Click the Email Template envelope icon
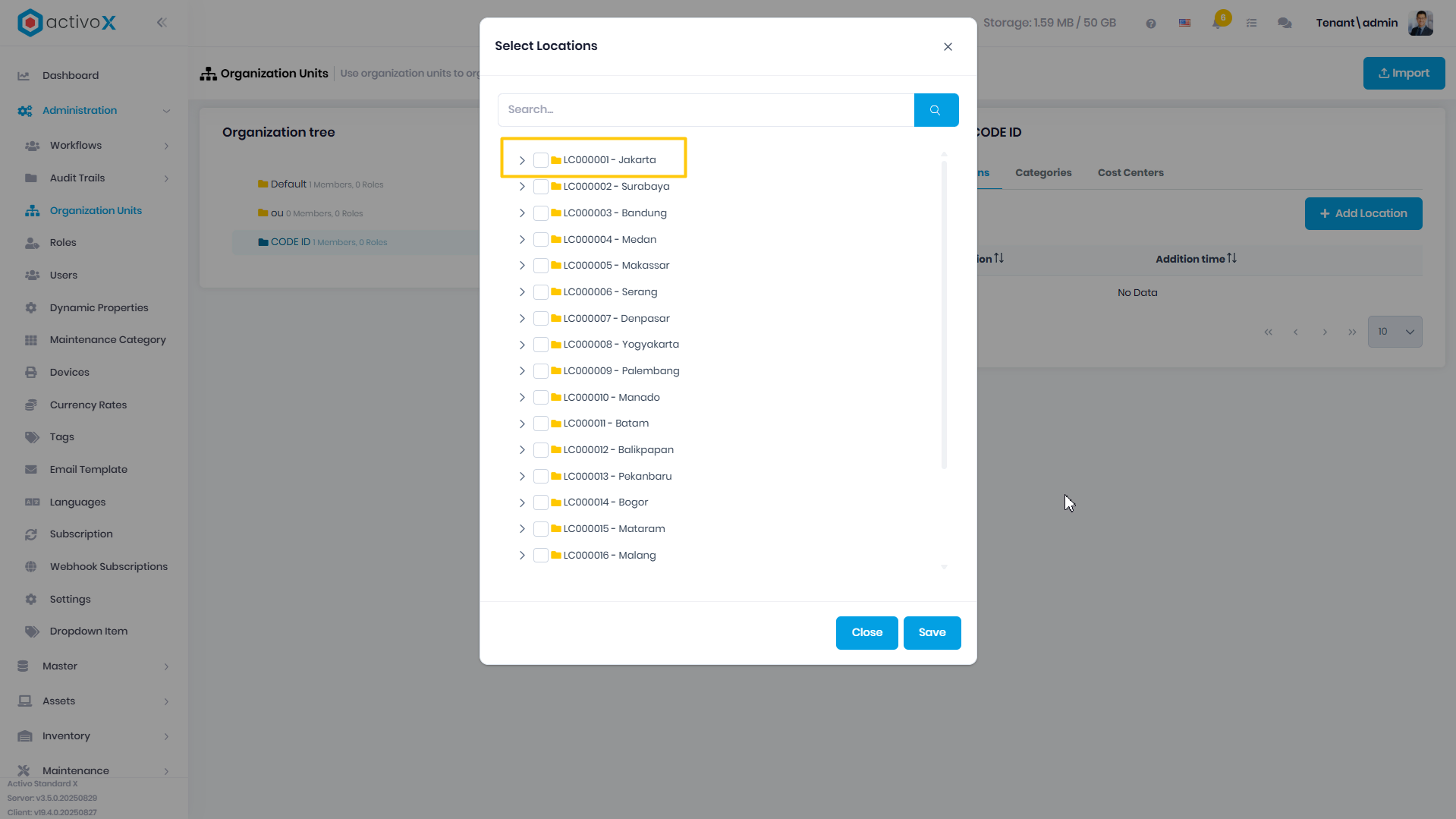1456x819 pixels. (x=31, y=470)
